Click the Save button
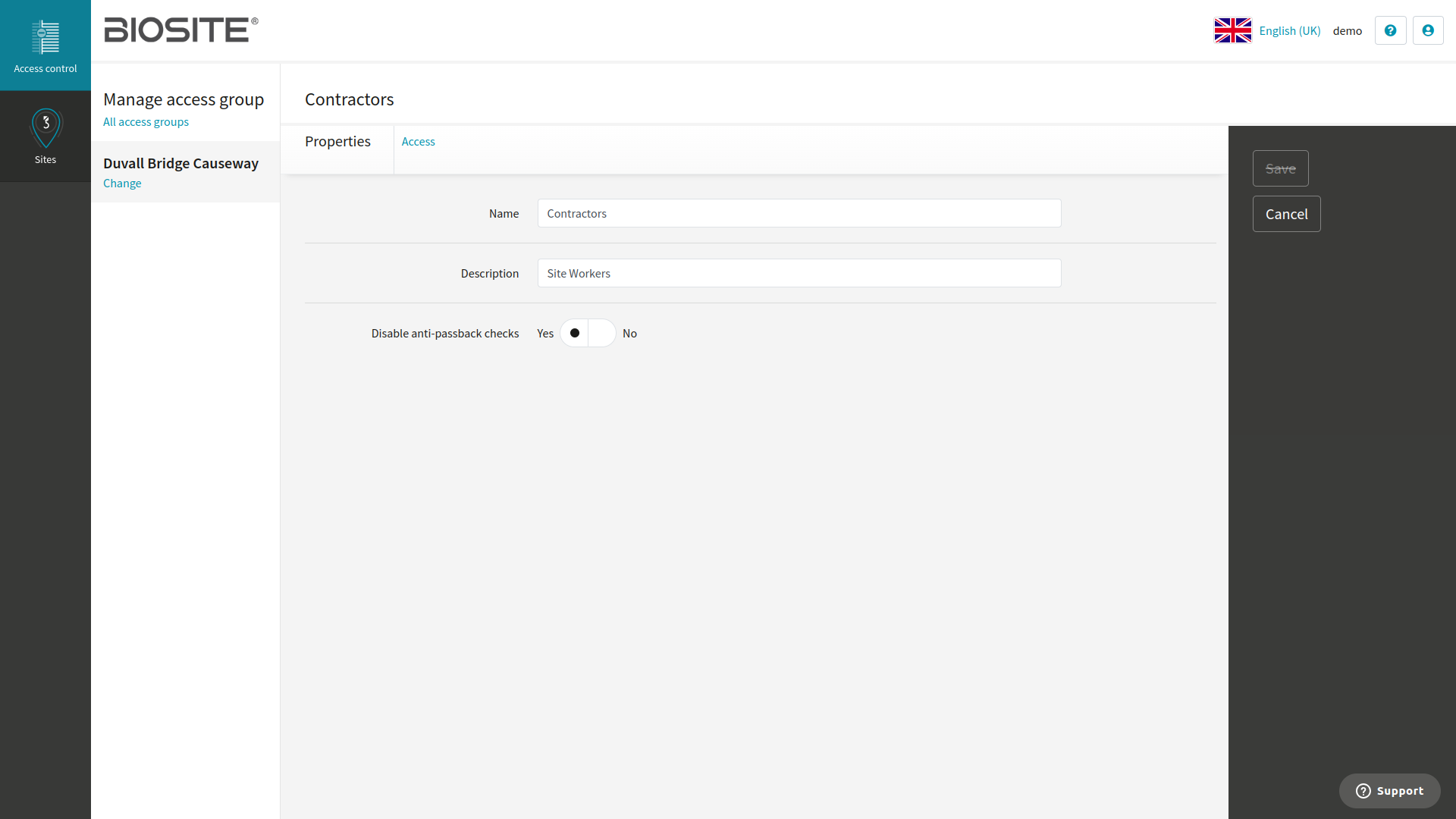 tap(1280, 168)
